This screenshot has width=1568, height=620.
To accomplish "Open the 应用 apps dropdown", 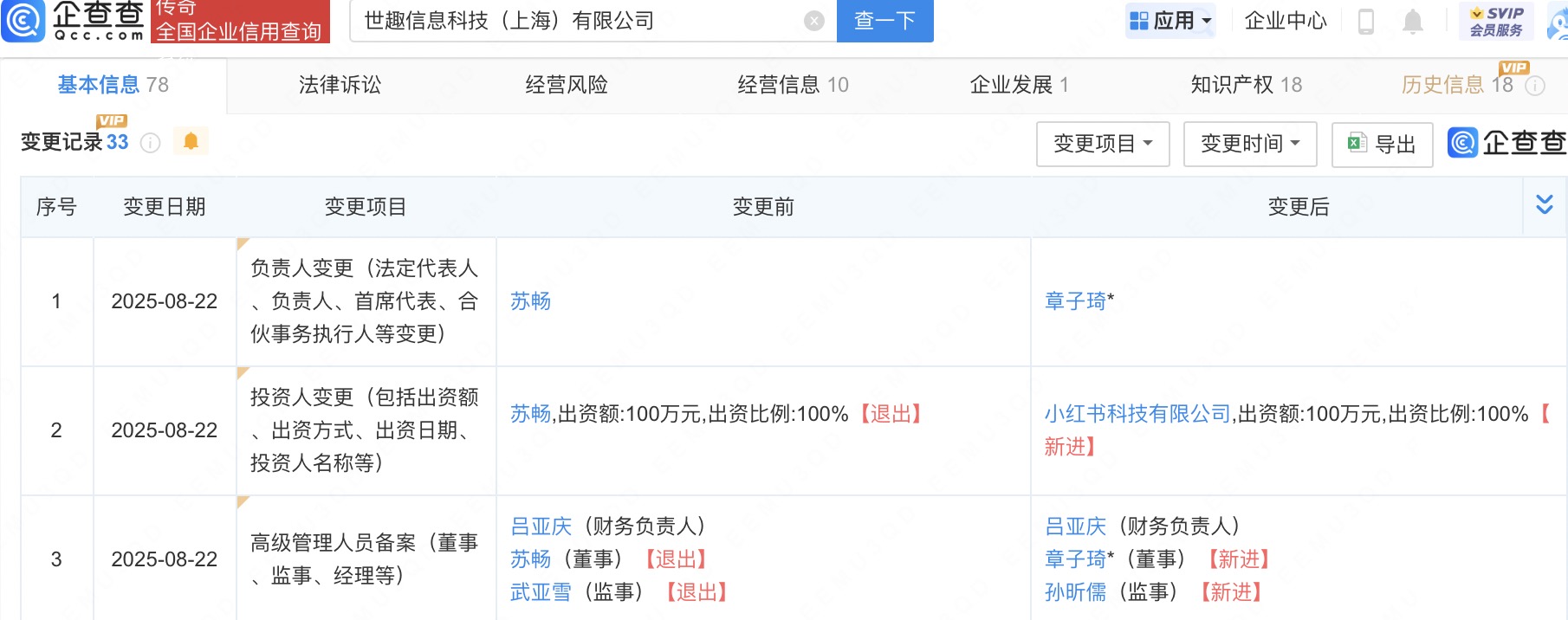I will (x=1170, y=21).
